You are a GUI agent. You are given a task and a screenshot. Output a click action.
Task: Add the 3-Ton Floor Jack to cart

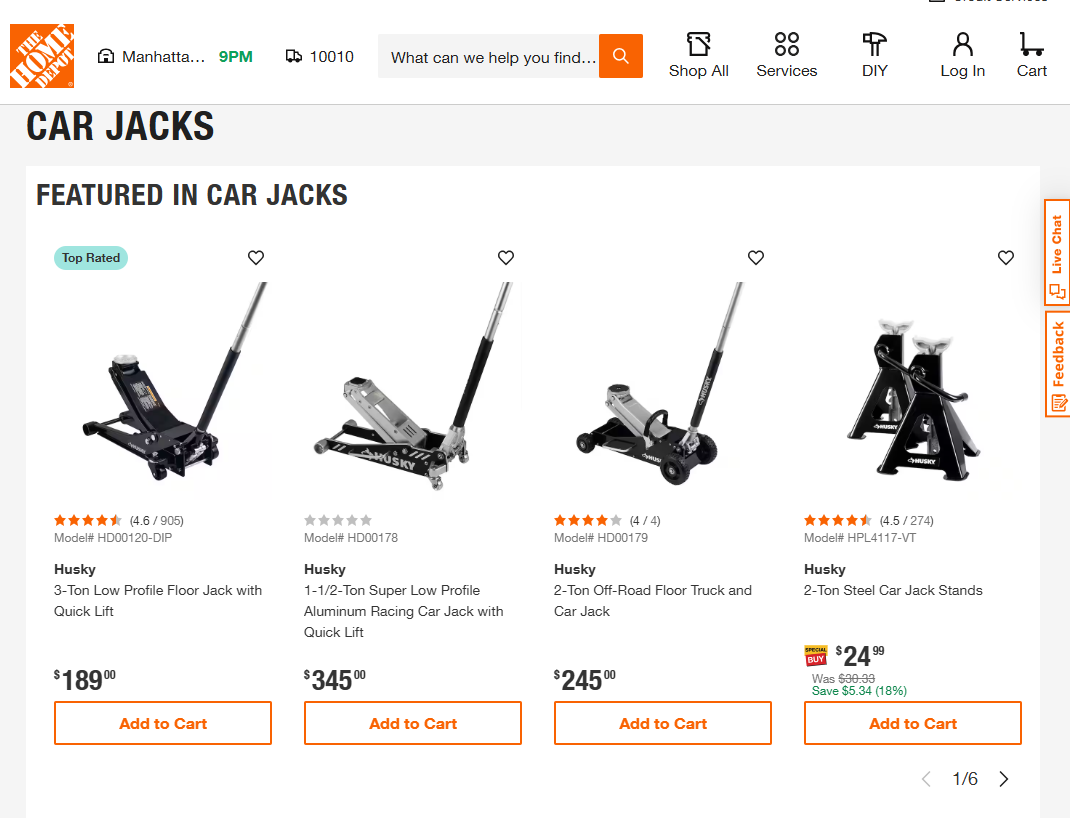[x=162, y=723]
